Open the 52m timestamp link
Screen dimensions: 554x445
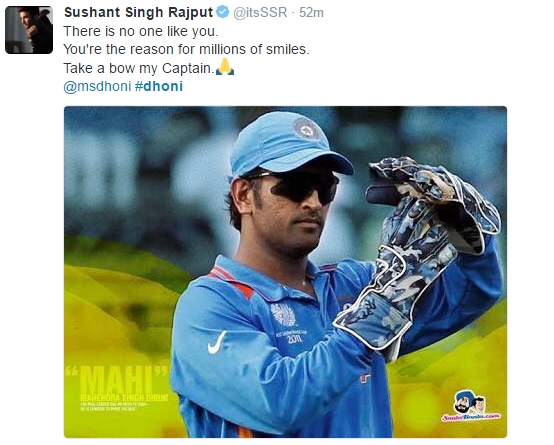pyautogui.click(x=311, y=13)
